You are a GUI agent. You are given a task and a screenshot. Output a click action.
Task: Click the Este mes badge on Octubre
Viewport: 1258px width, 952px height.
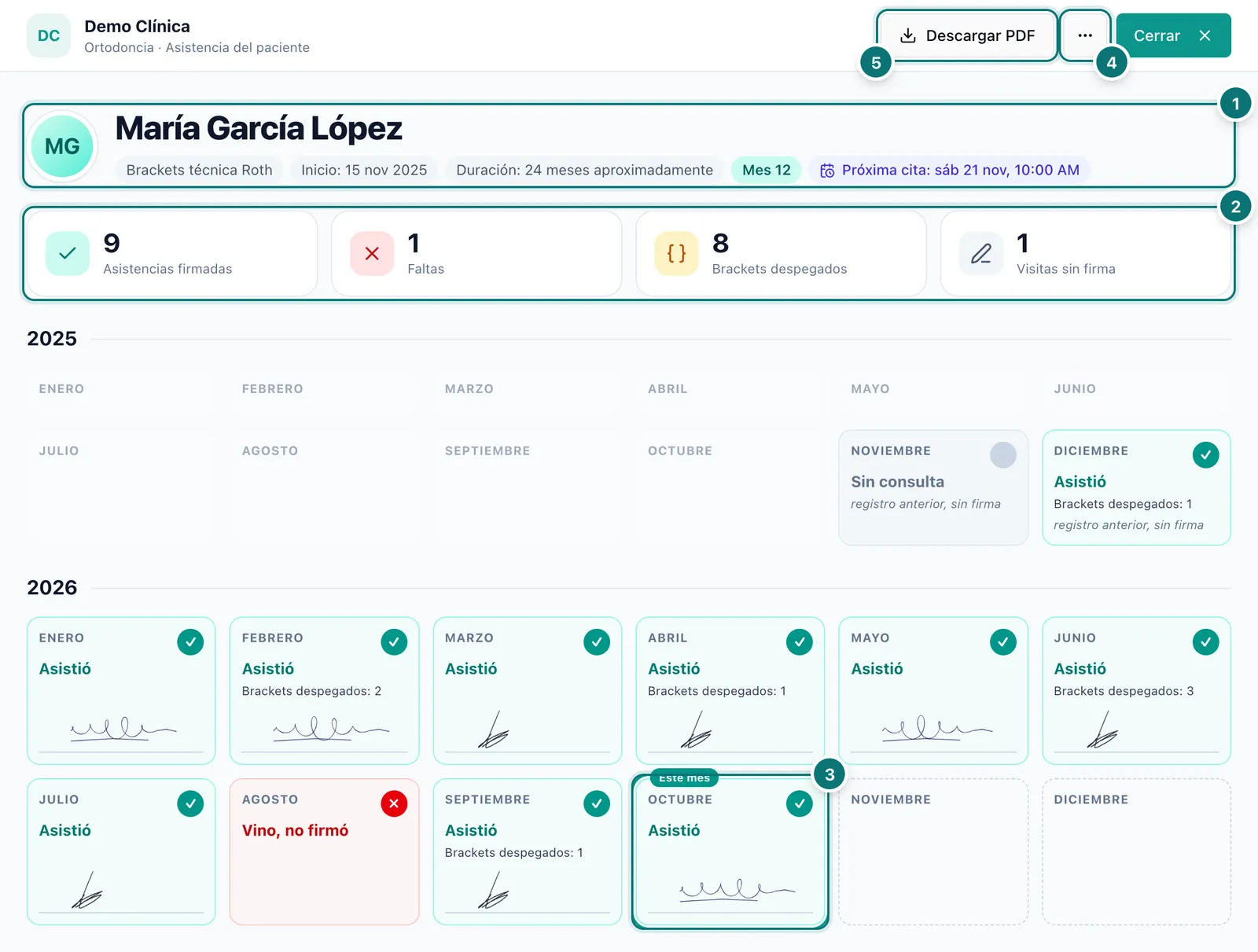click(x=684, y=777)
